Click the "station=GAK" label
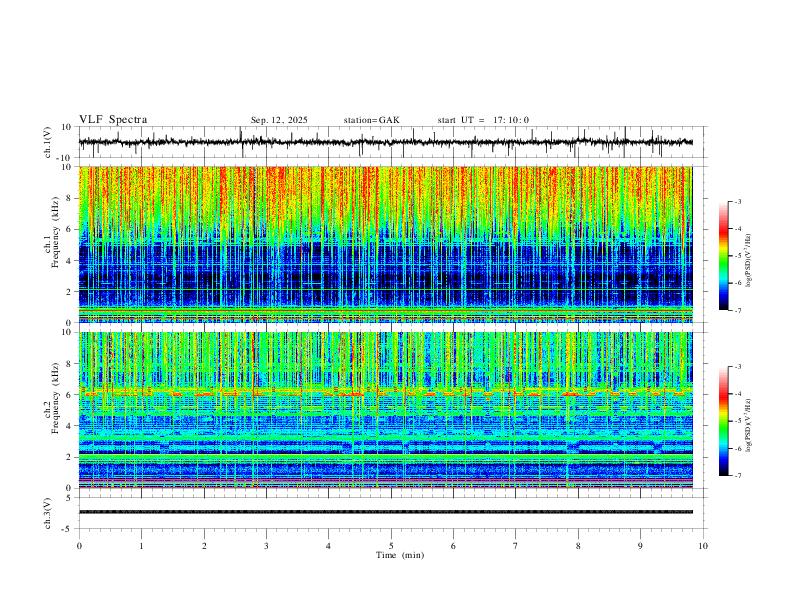792x612 pixels. pyautogui.click(x=371, y=120)
